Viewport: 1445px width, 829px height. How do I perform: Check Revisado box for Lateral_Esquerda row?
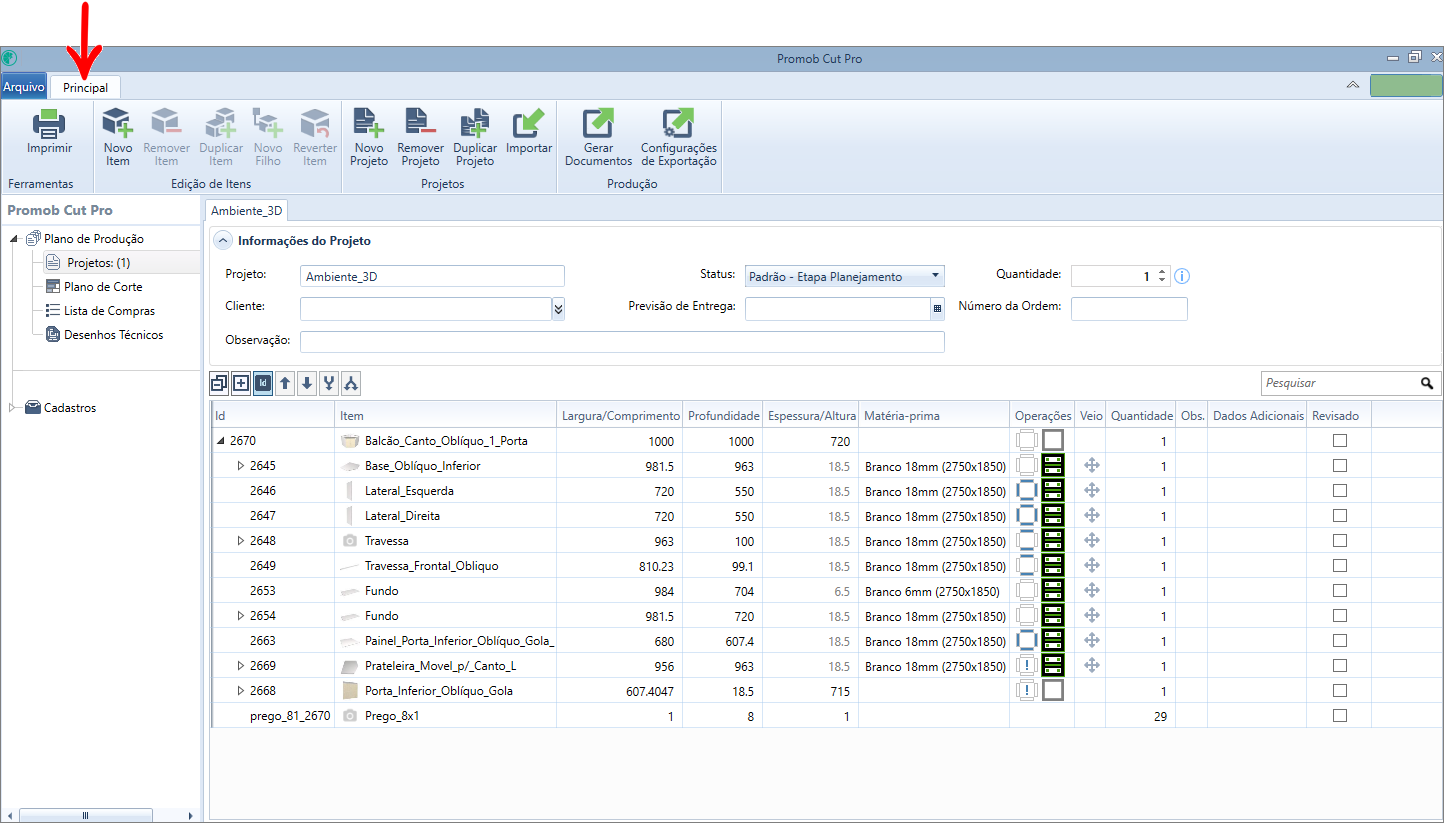tap(1340, 491)
